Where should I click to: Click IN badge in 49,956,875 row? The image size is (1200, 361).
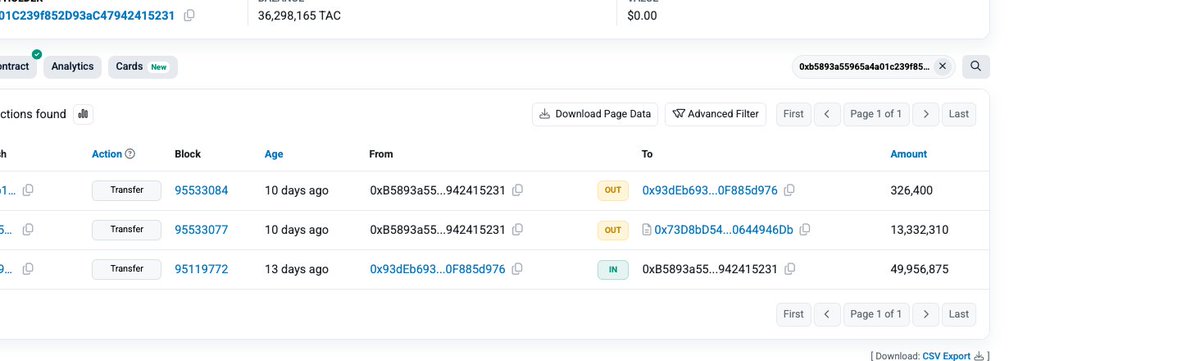click(613, 269)
